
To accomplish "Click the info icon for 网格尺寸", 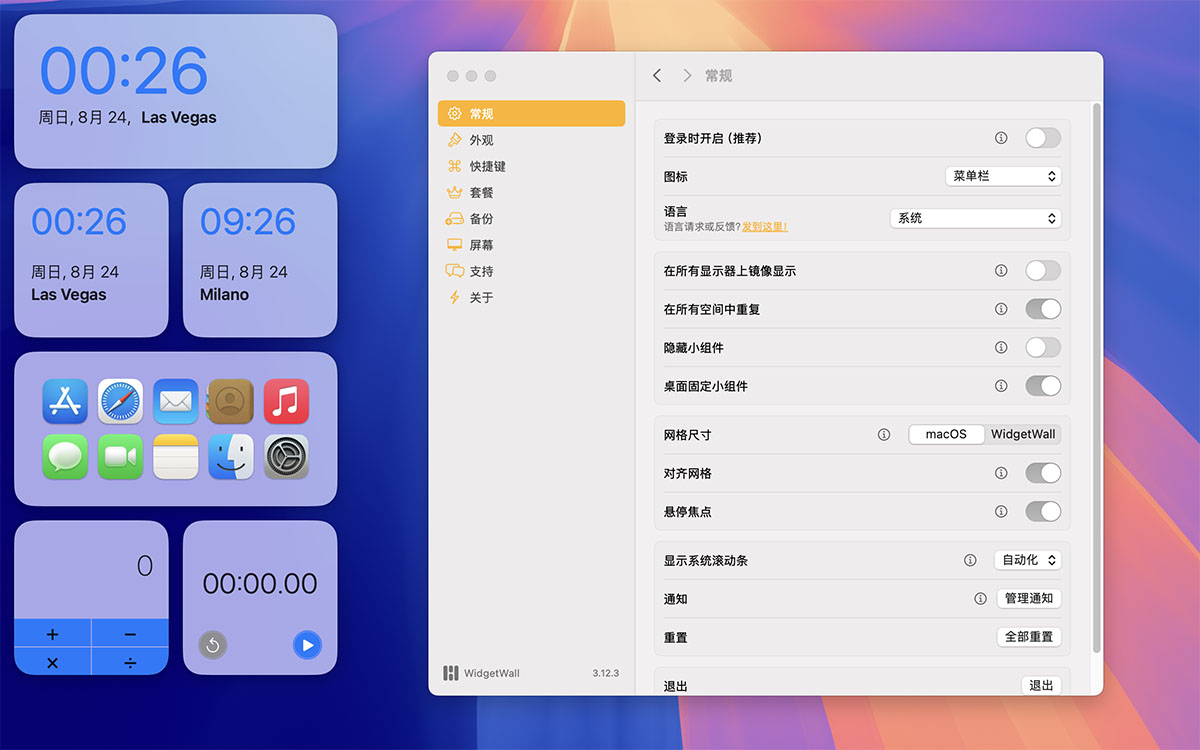I will [x=884, y=434].
